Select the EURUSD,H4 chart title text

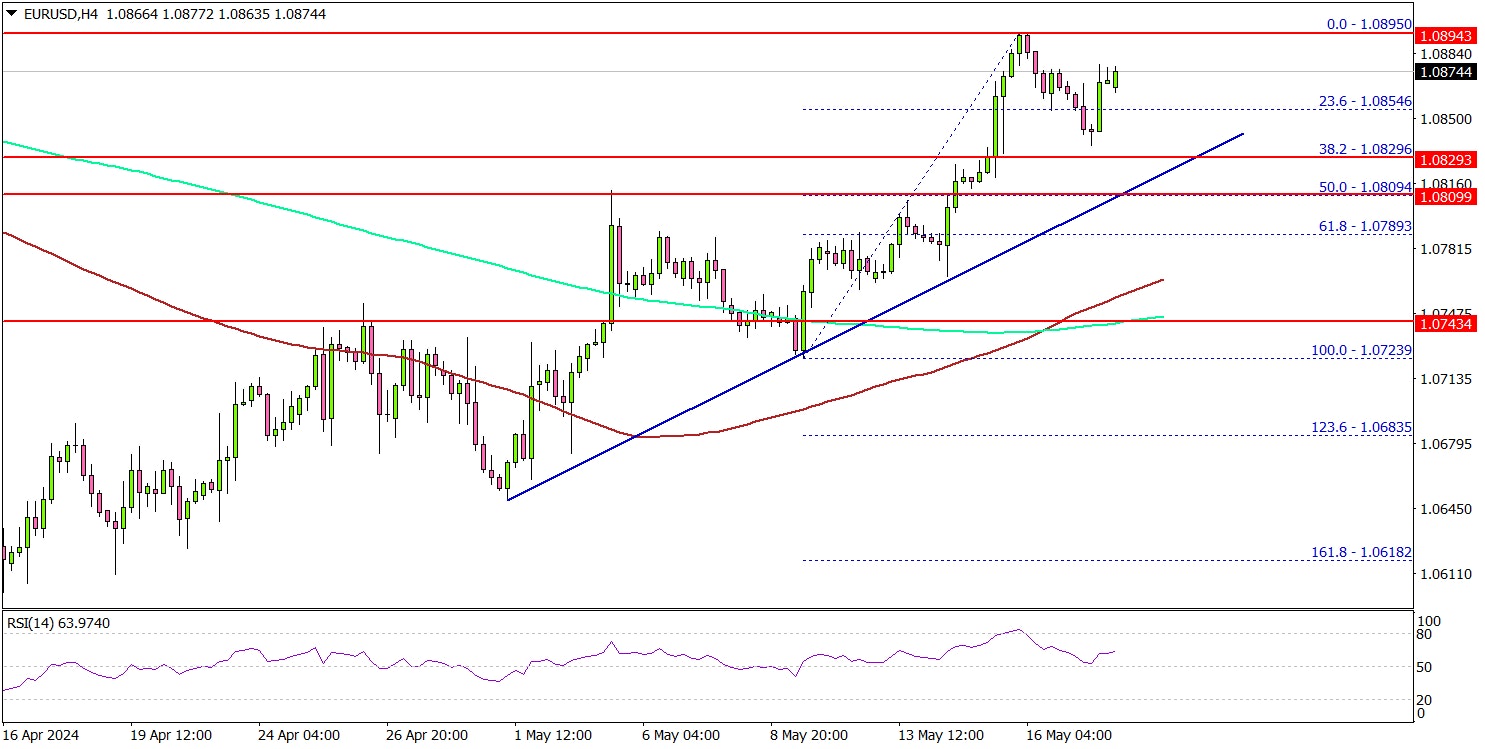coord(50,15)
